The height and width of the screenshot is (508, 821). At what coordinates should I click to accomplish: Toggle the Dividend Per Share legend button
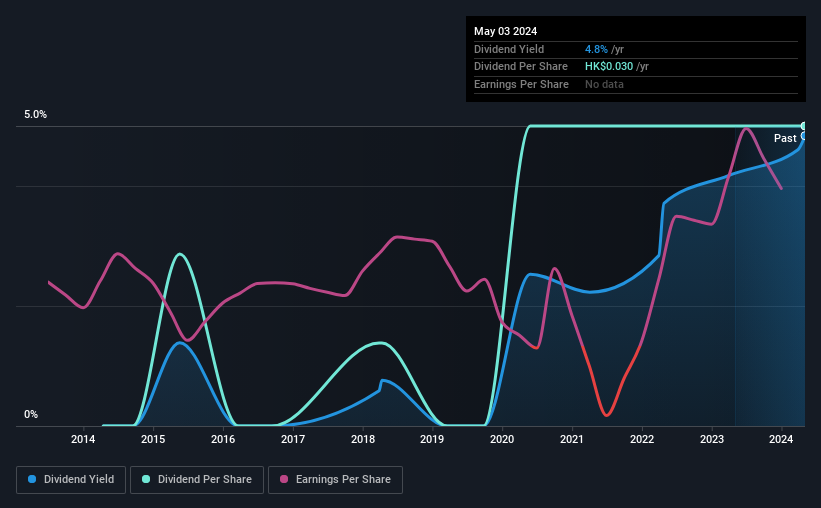[x=197, y=480]
